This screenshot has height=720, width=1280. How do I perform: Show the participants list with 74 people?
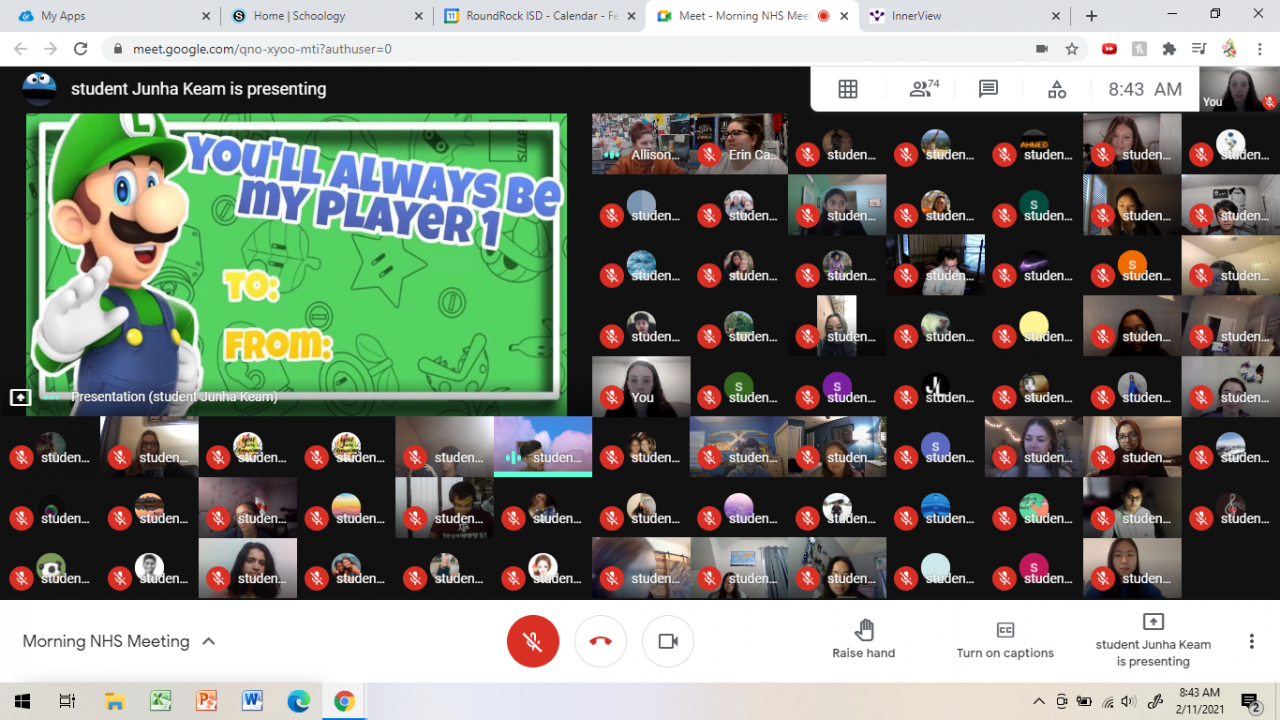point(924,89)
